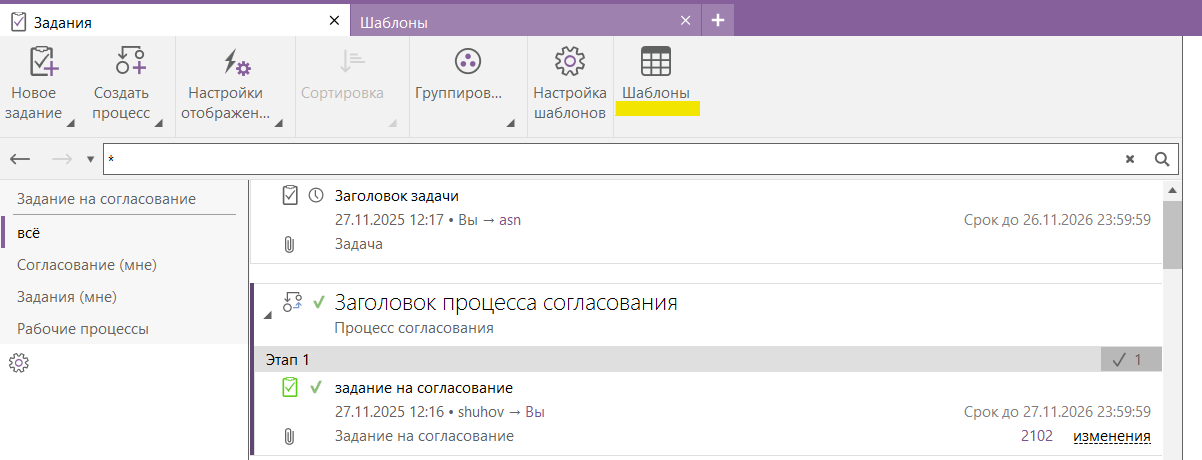
Task: Open the Группировка icon
Action: click(x=467, y=62)
